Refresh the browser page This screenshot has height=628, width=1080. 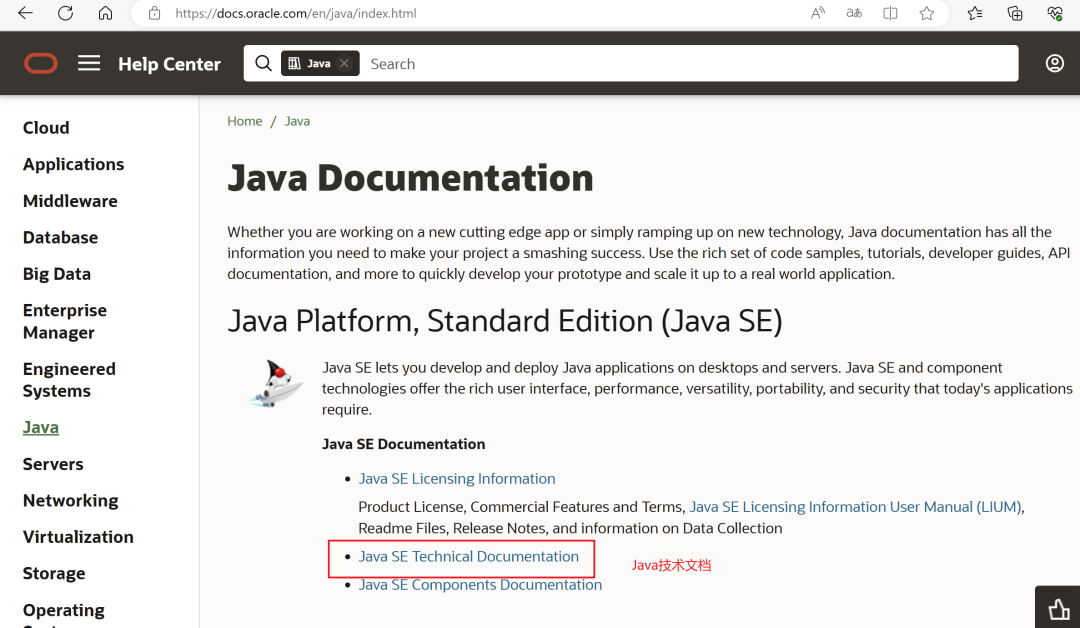[65, 13]
